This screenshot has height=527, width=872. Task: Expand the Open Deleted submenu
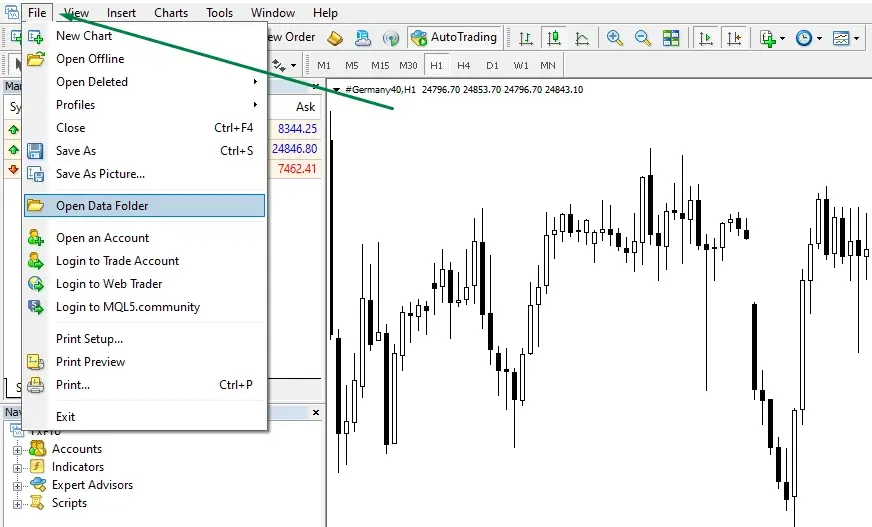pyautogui.click(x=145, y=82)
